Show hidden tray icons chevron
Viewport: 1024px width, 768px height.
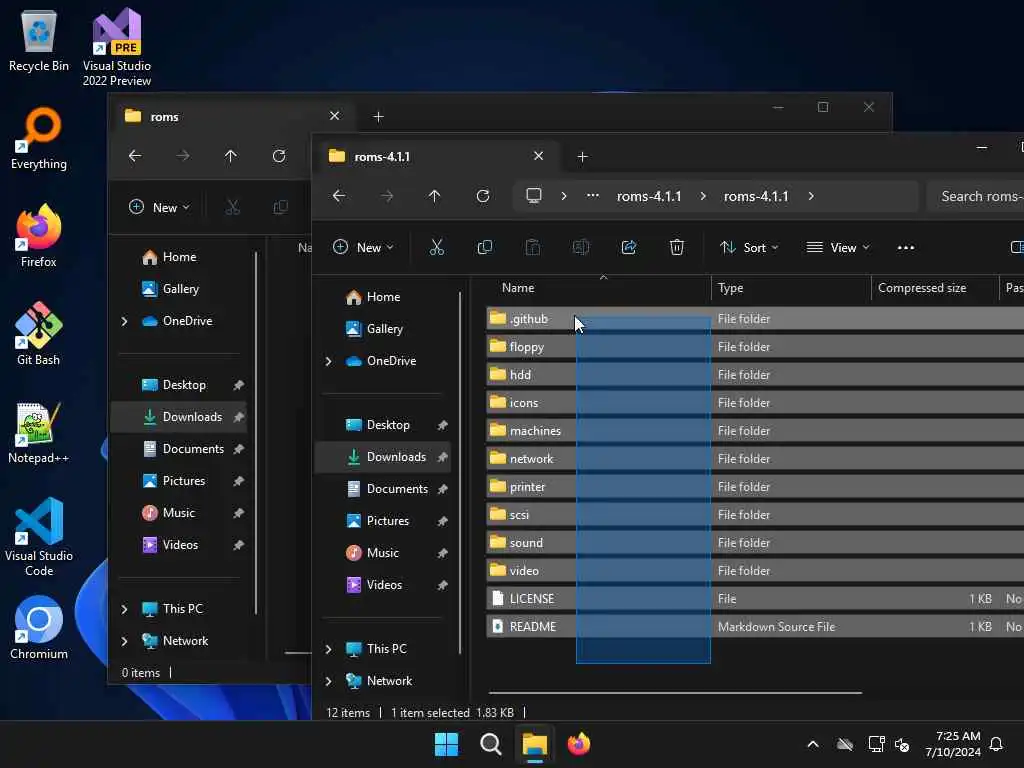[813, 744]
